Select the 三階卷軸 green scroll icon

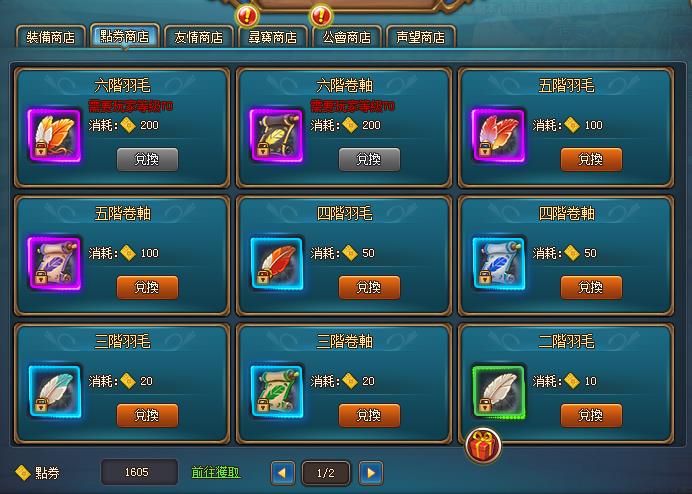276,392
